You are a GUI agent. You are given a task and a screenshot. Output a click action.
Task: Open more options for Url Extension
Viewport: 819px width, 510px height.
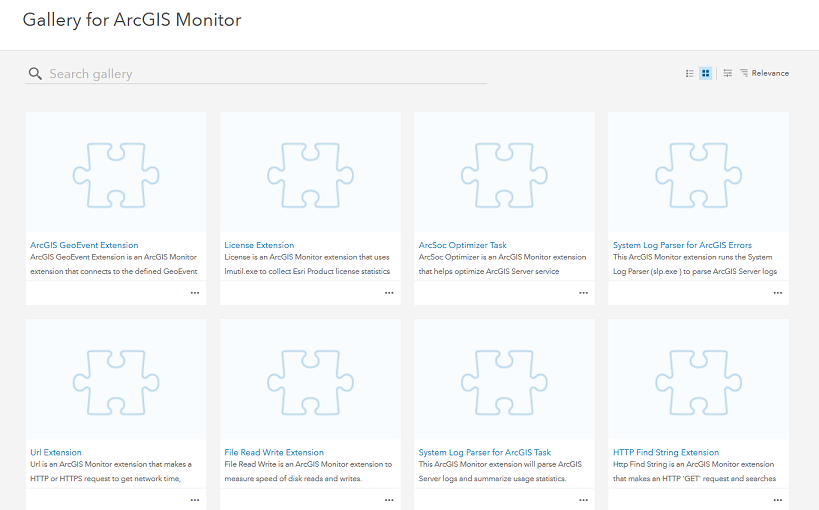[x=195, y=501]
